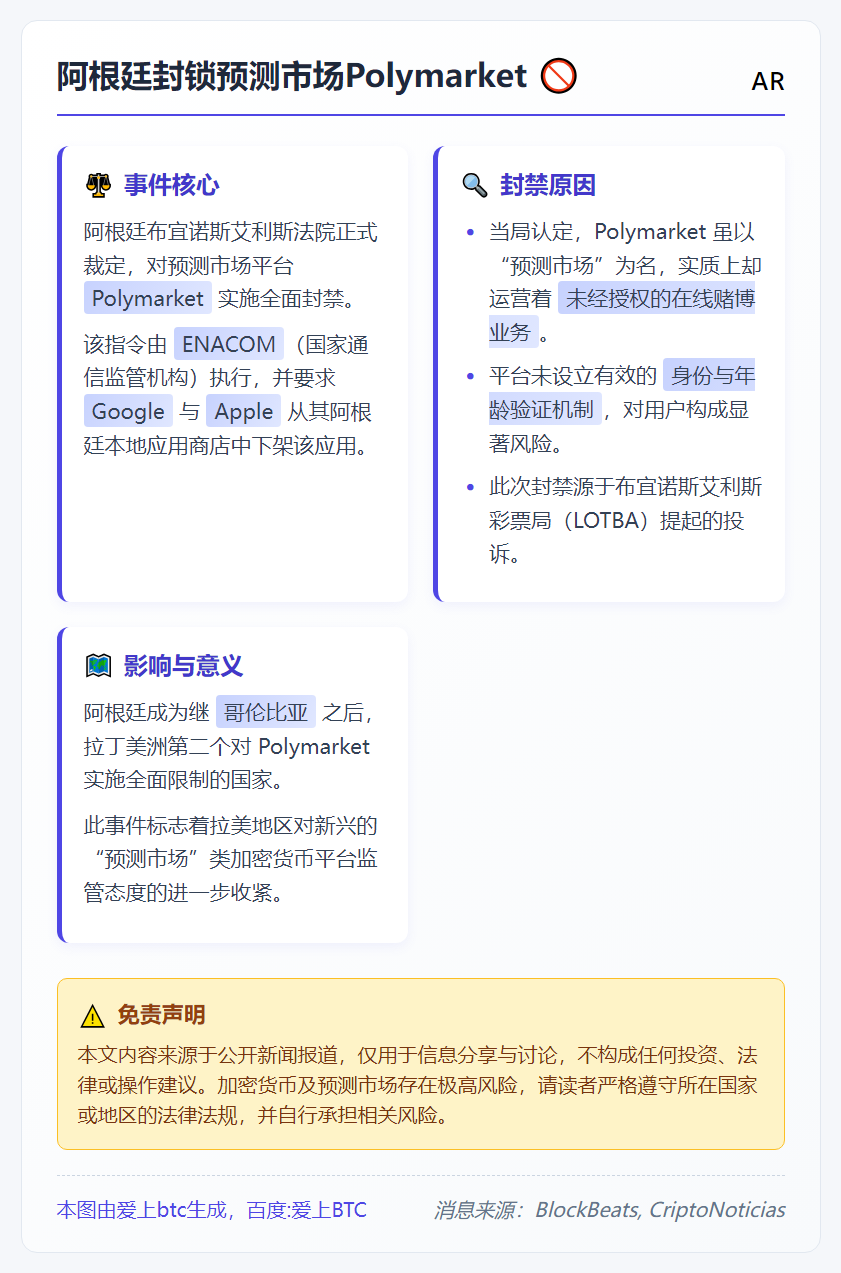Click the highlighted 哥伦比亚 tag
Image resolution: width=841 pixels, height=1273 pixels.
266,713
